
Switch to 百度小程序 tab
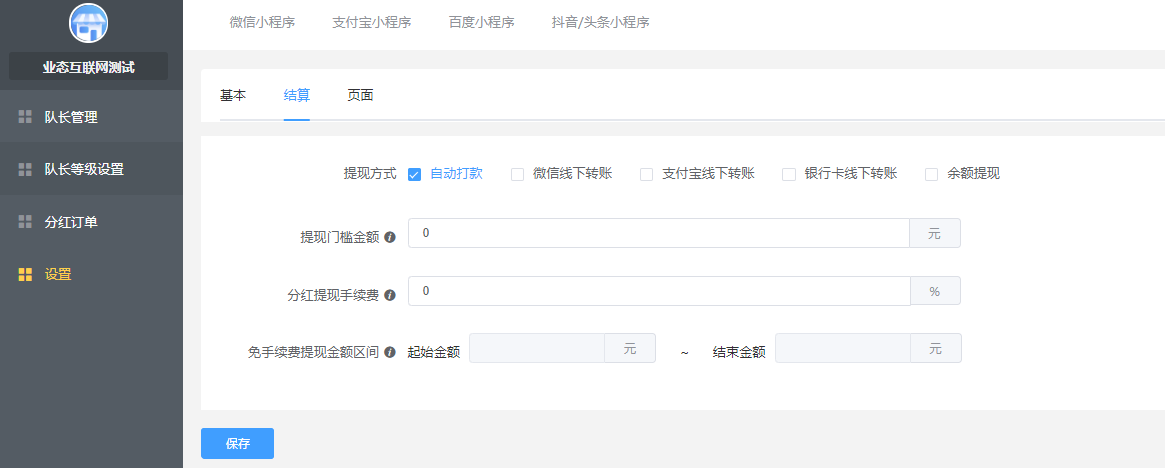pyautogui.click(x=481, y=22)
